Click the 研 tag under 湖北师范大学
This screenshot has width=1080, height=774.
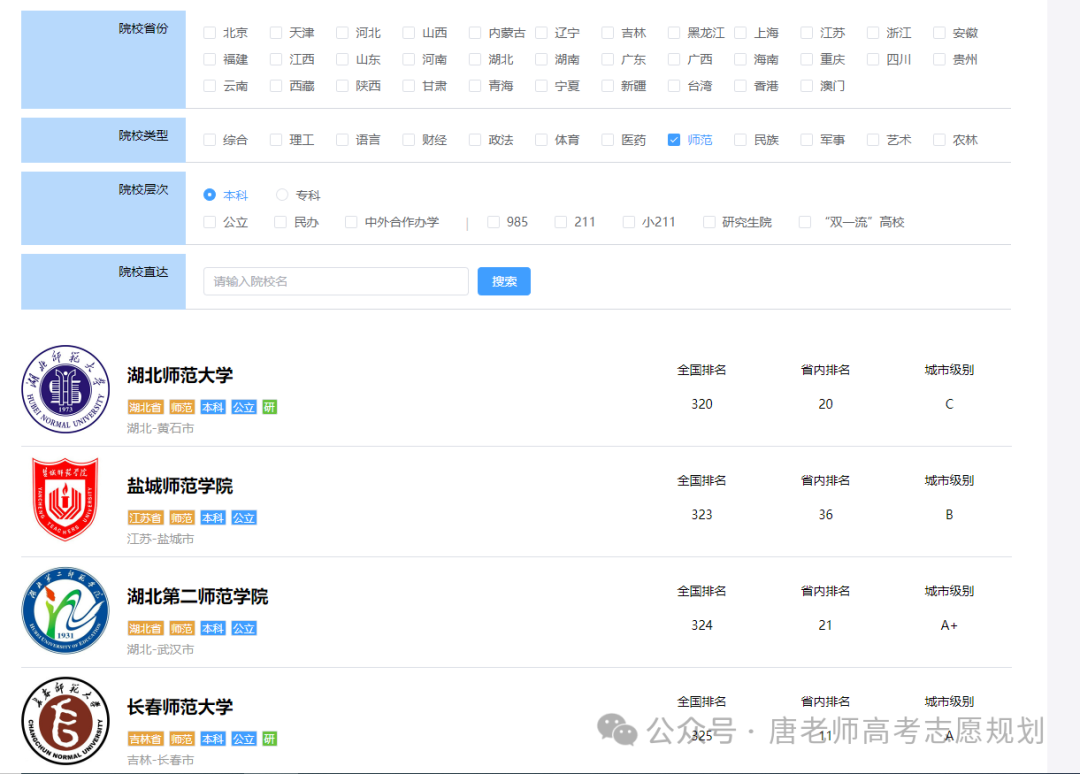click(269, 407)
